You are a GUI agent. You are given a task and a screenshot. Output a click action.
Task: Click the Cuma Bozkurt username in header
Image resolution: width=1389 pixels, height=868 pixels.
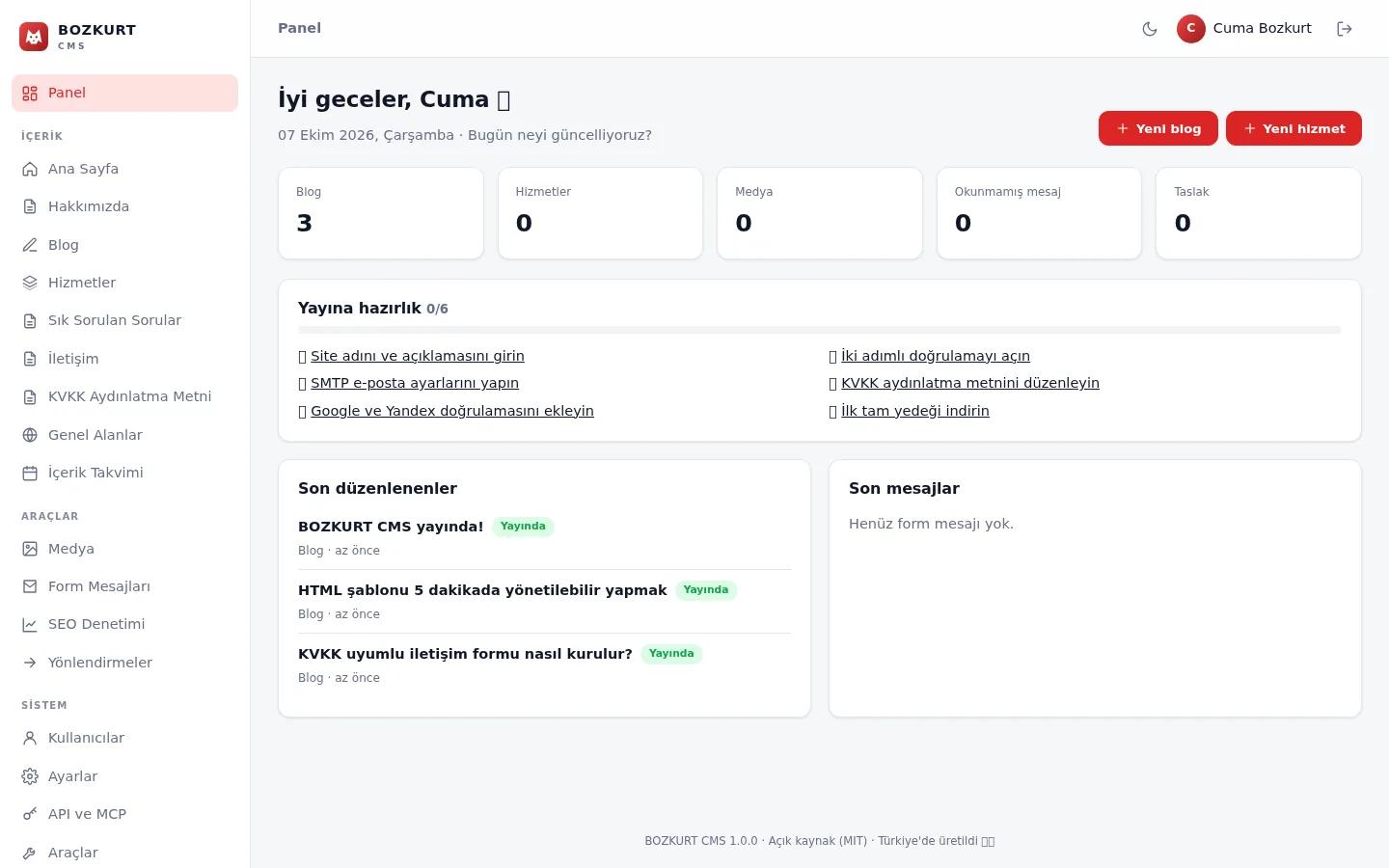[x=1262, y=28]
